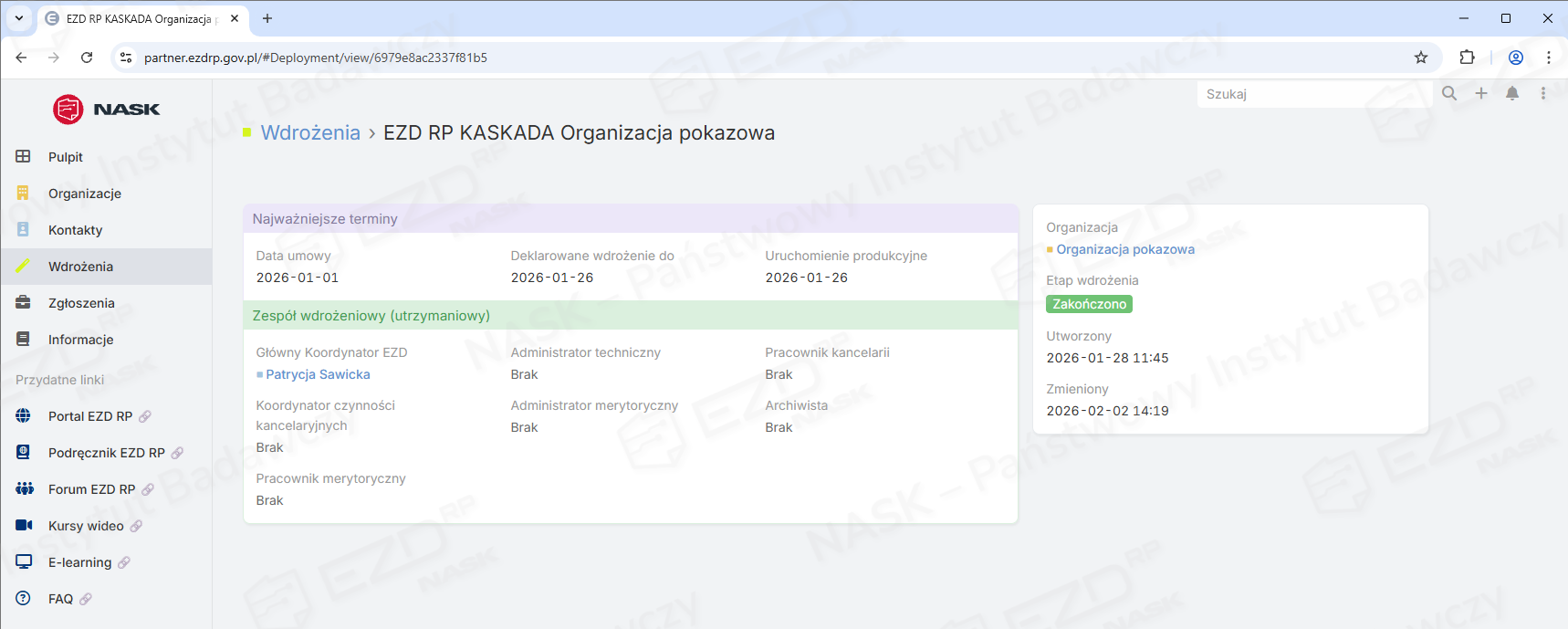
Task: Click the Utworzony date 2026-01-28 11:45
Action: tap(1107, 358)
